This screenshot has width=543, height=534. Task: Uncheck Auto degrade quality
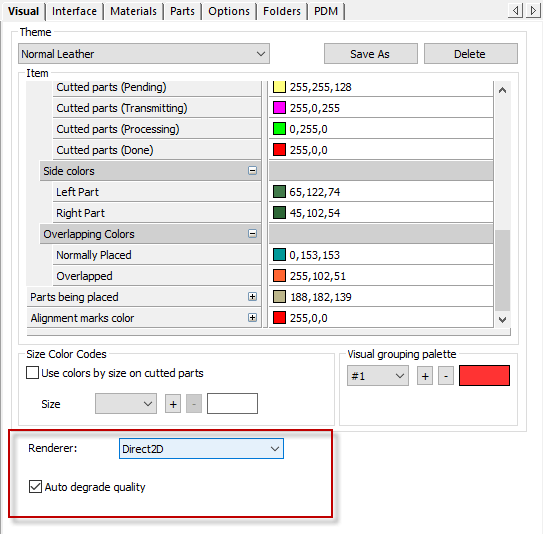point(36,487)
